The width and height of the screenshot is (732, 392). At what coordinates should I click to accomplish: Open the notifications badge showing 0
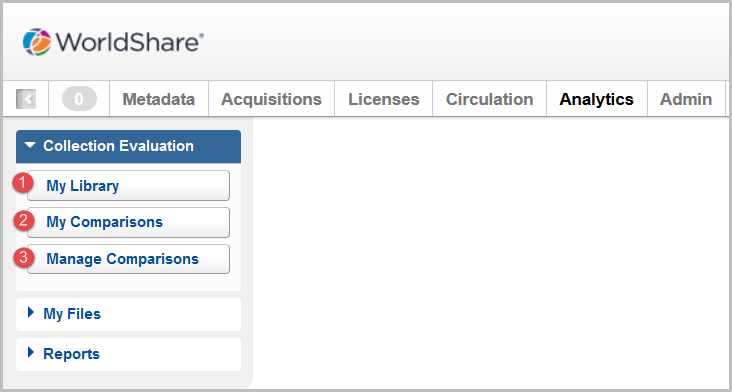[79, 99]
